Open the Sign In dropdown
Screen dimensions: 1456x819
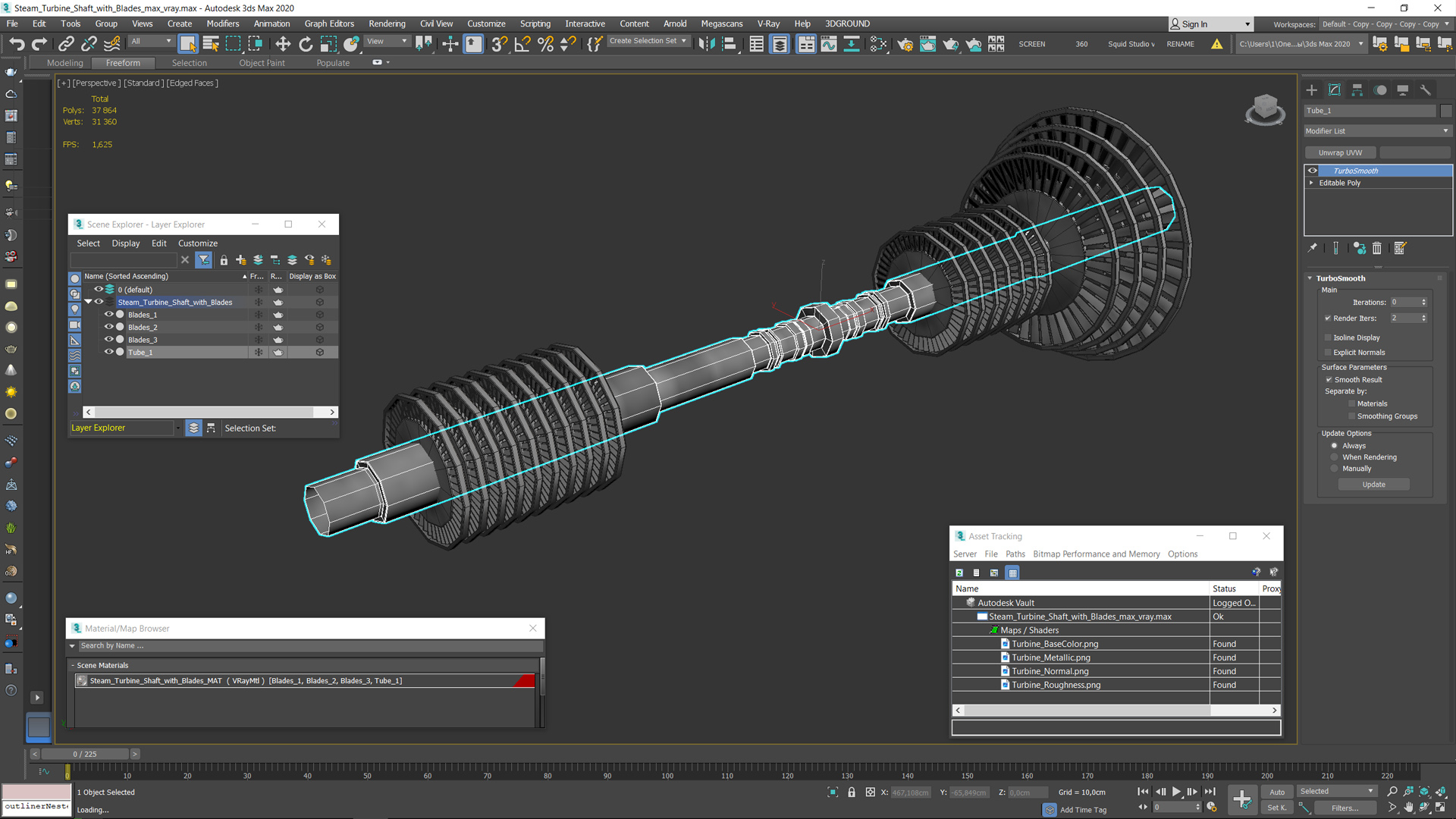[1210, 24]
